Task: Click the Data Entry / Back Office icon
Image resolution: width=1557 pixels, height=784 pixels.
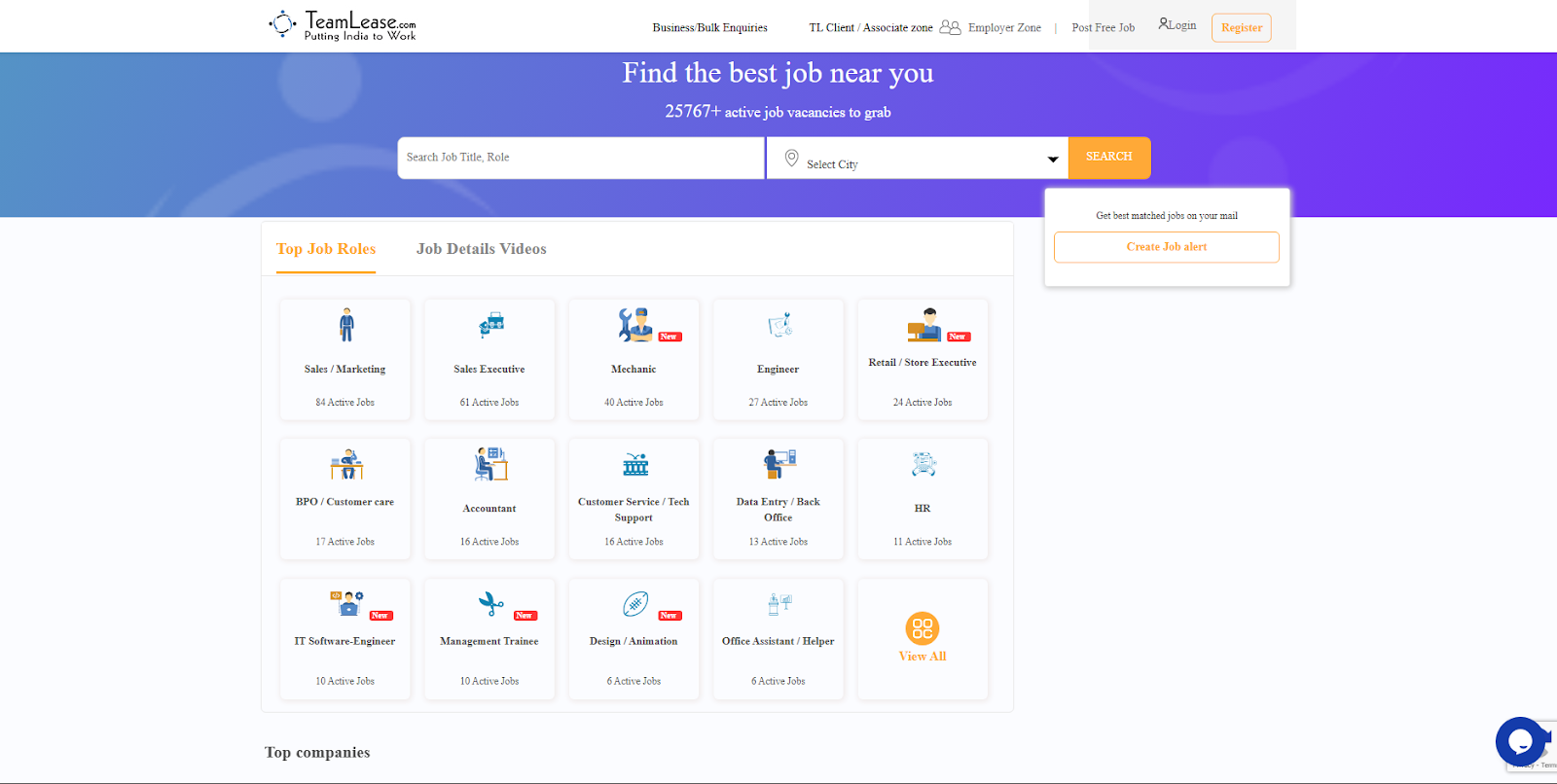Action: tap(780, 464)
